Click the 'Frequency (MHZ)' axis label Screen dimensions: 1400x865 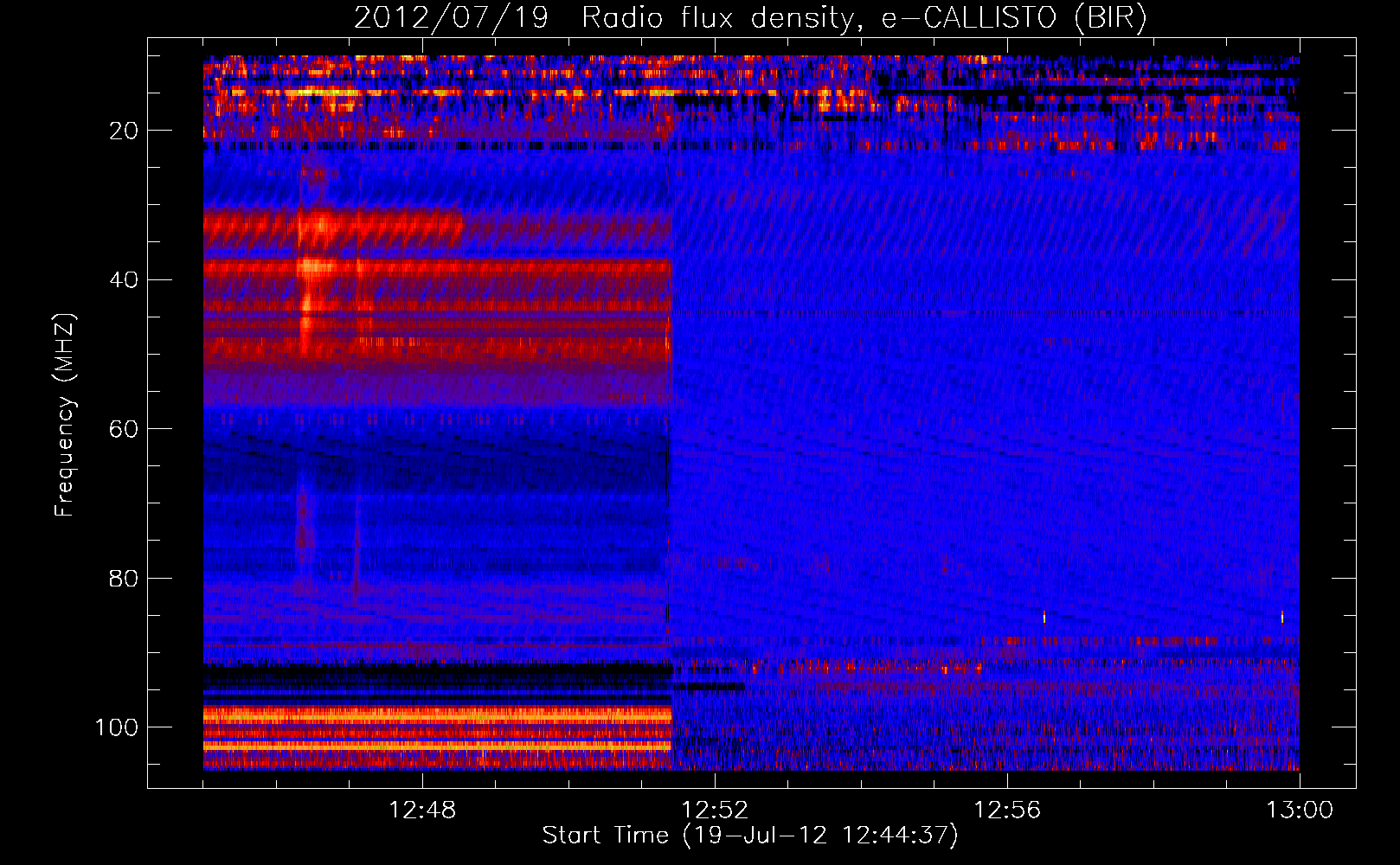65,415
